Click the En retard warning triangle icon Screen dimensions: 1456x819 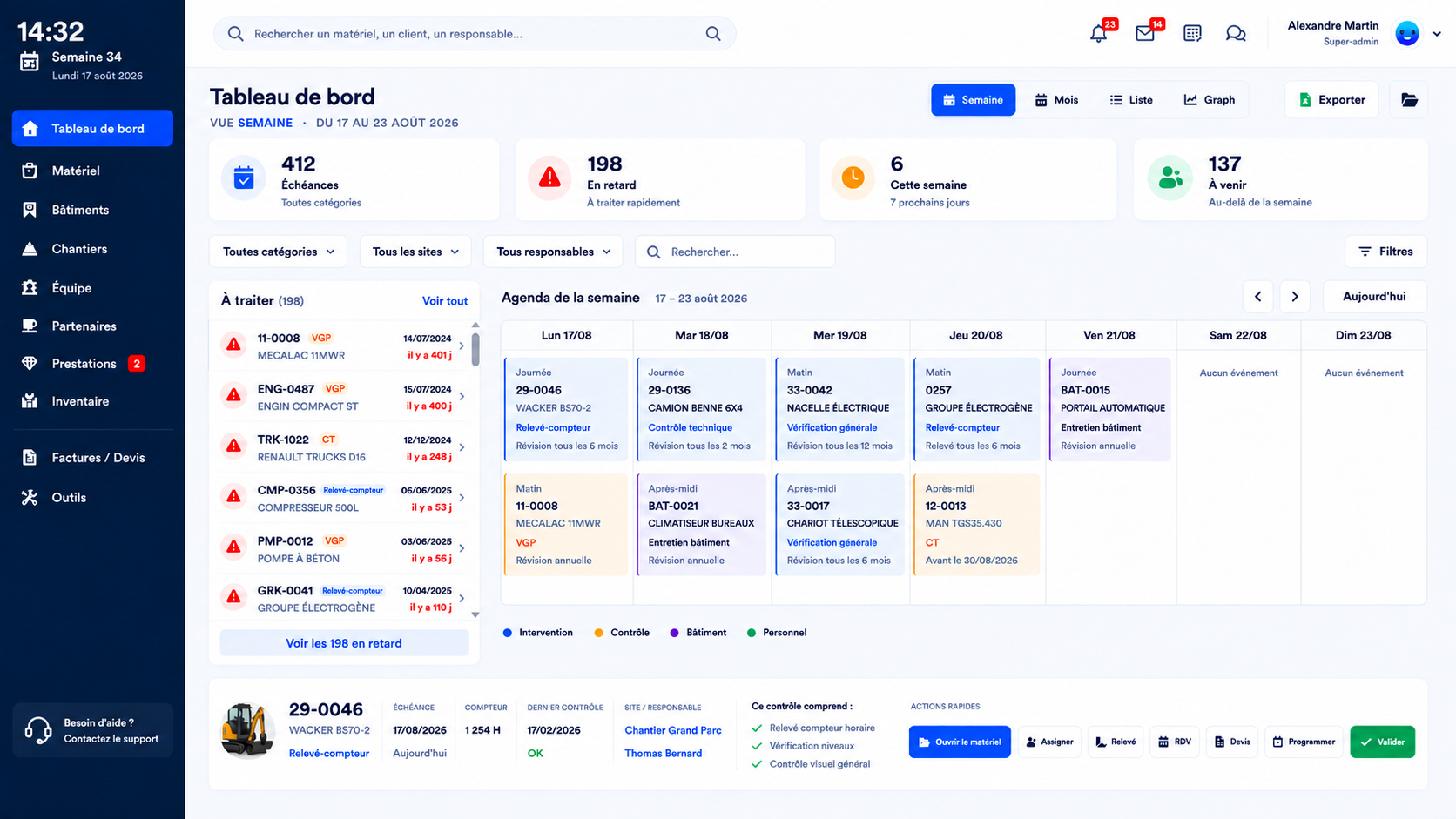(549, 178)
